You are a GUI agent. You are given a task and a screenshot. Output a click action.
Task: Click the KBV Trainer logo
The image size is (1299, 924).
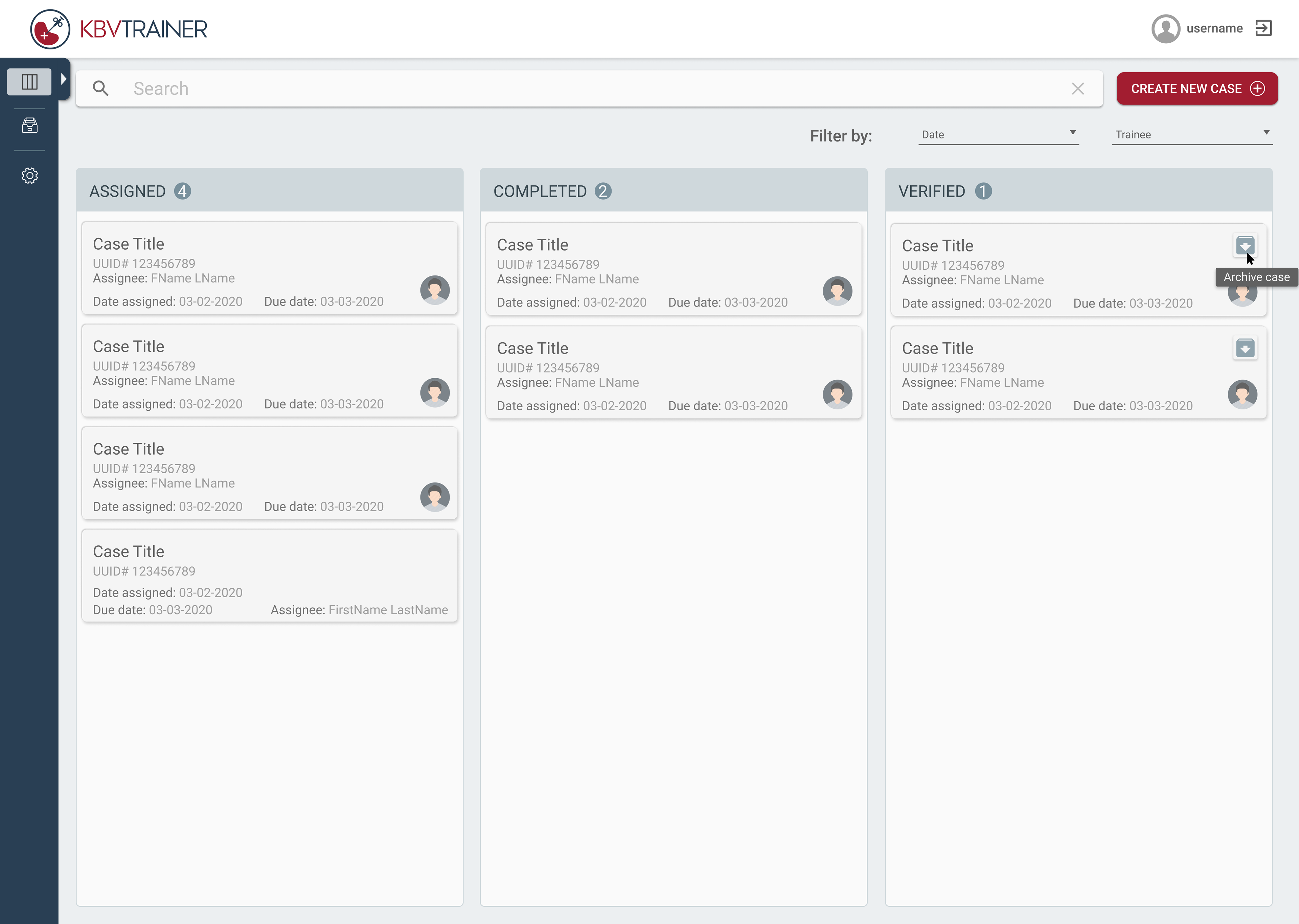click(118, 28)
